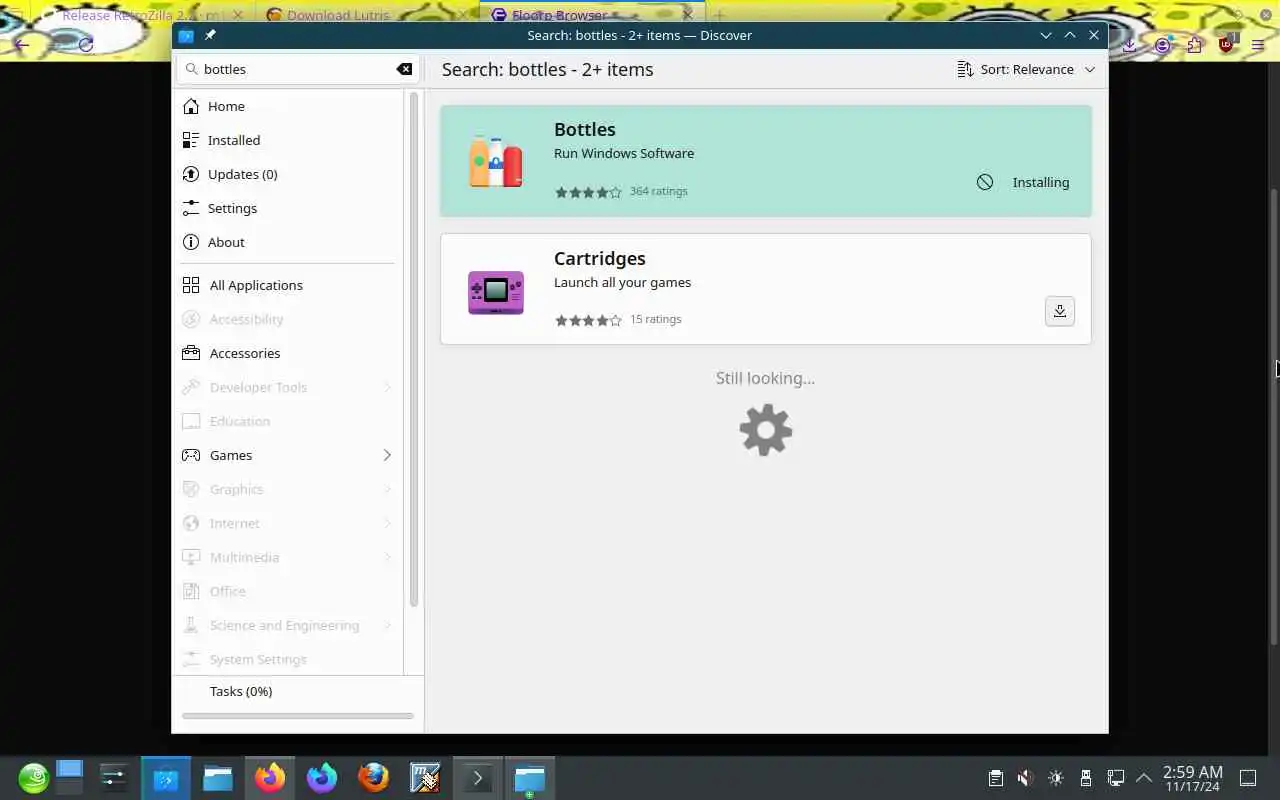1280x800 pixels.
Task: Click the show desktop button
Action: 1248,778
